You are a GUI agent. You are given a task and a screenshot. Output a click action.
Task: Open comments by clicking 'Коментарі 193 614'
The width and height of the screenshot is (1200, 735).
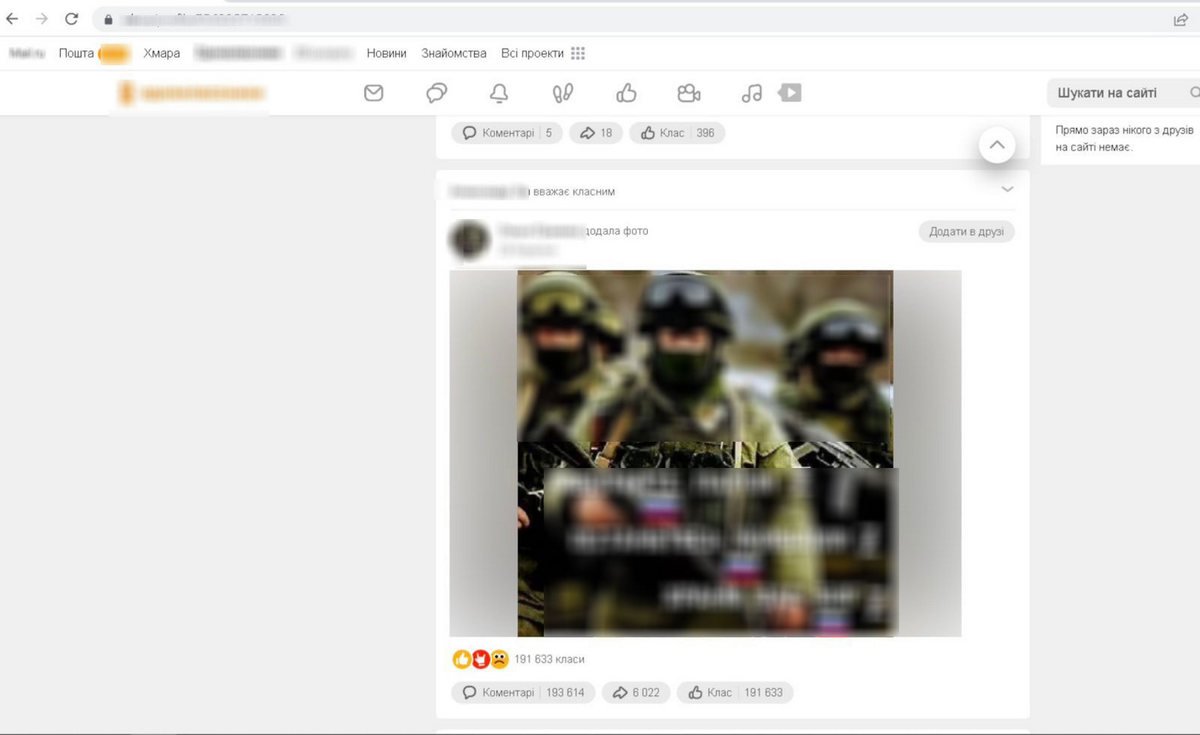pyautogui.click(x=523, y=692)
